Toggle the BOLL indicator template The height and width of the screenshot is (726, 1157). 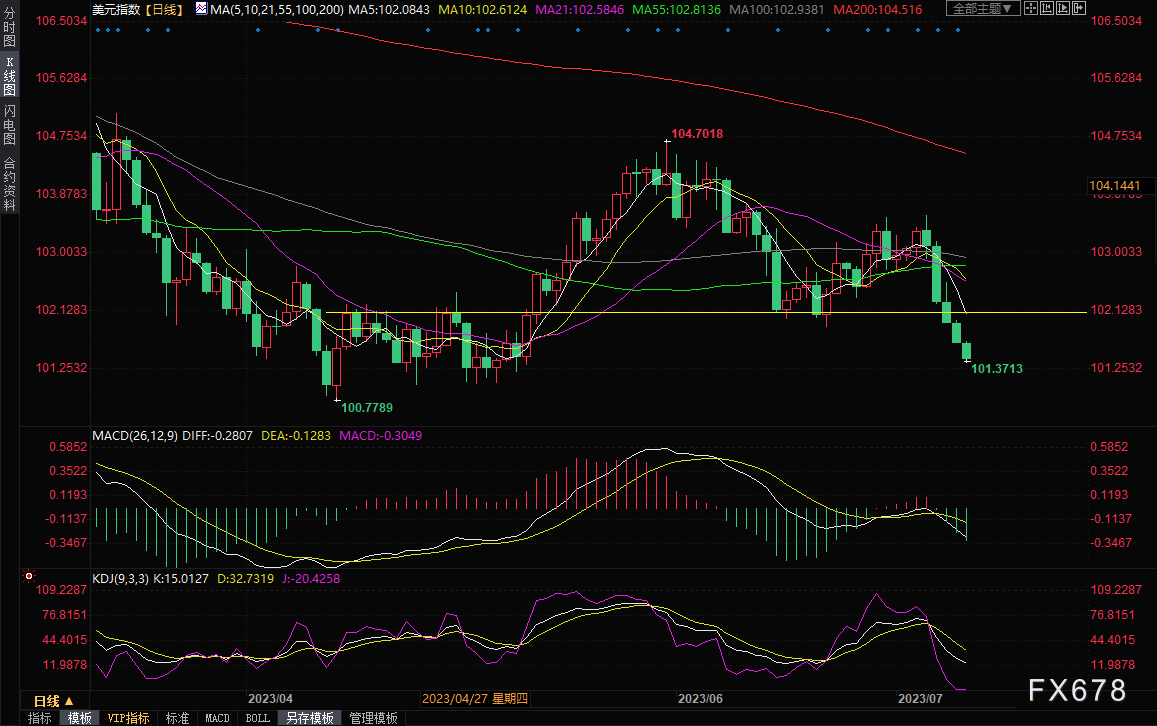point(257,718)
